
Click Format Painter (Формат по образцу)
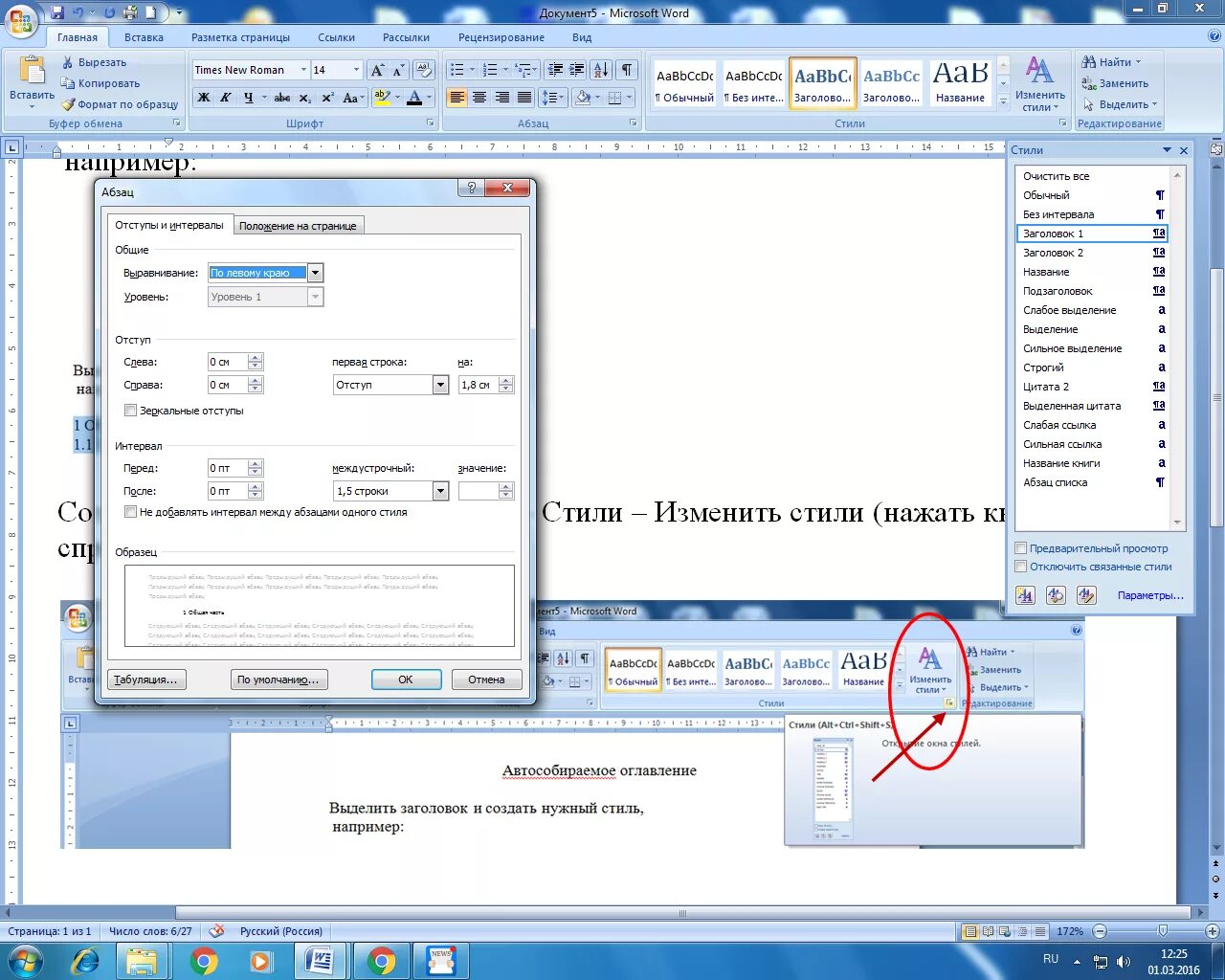(x=120, y=104)
